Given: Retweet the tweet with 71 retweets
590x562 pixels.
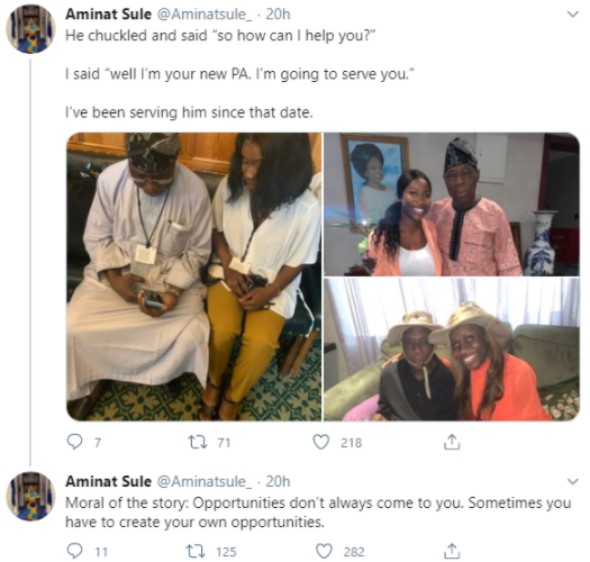Looking at the screenshot, I should pos(198,442).
